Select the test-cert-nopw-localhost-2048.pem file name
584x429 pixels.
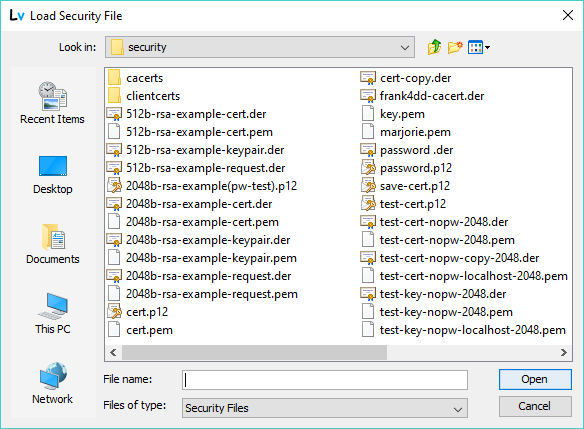tap(474, 276)
